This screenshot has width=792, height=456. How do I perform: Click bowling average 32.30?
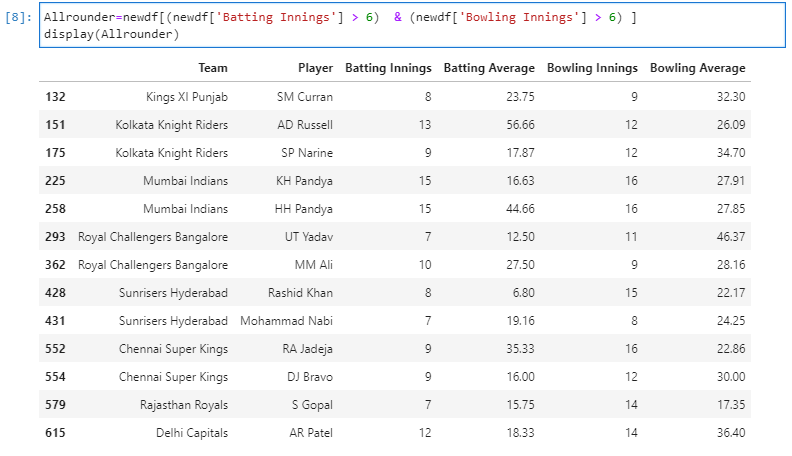pyautogui.click(x=731, y=96)
